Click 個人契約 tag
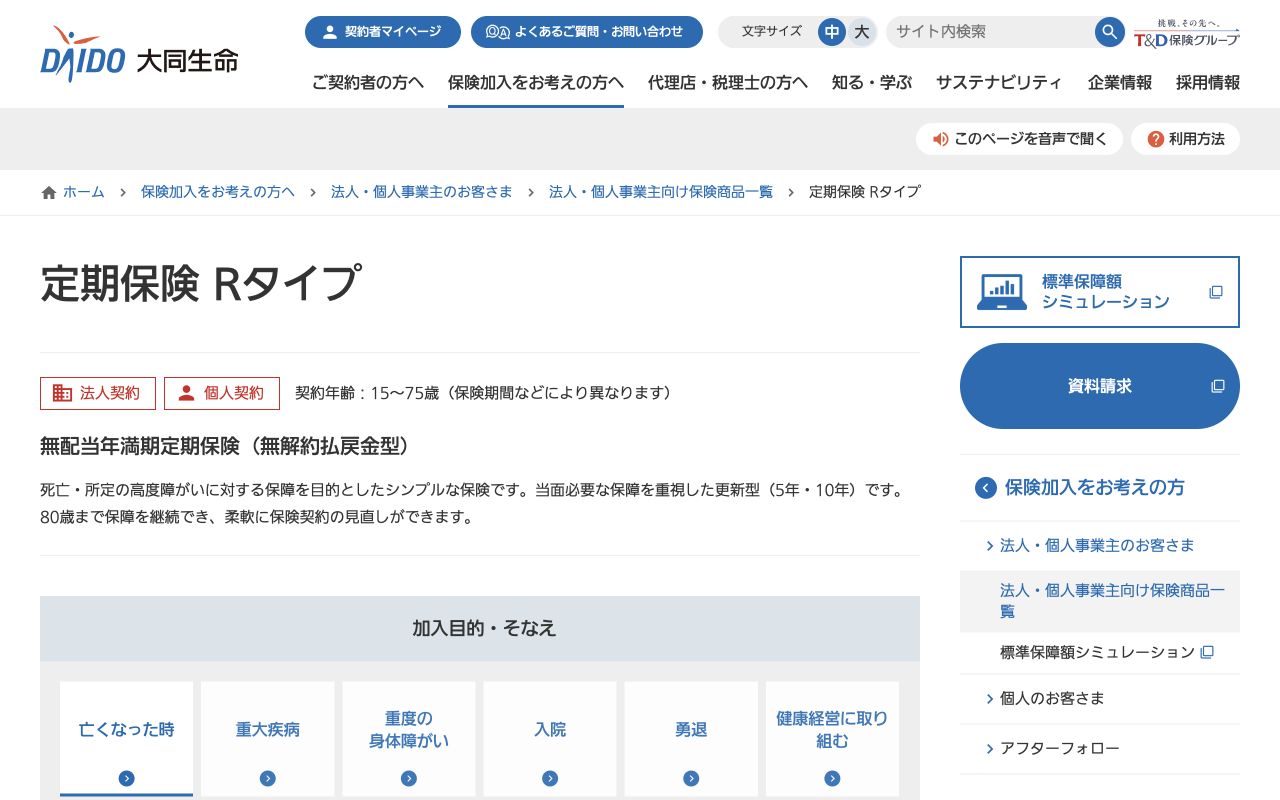 pyautogui.click(x=222, y=393)
